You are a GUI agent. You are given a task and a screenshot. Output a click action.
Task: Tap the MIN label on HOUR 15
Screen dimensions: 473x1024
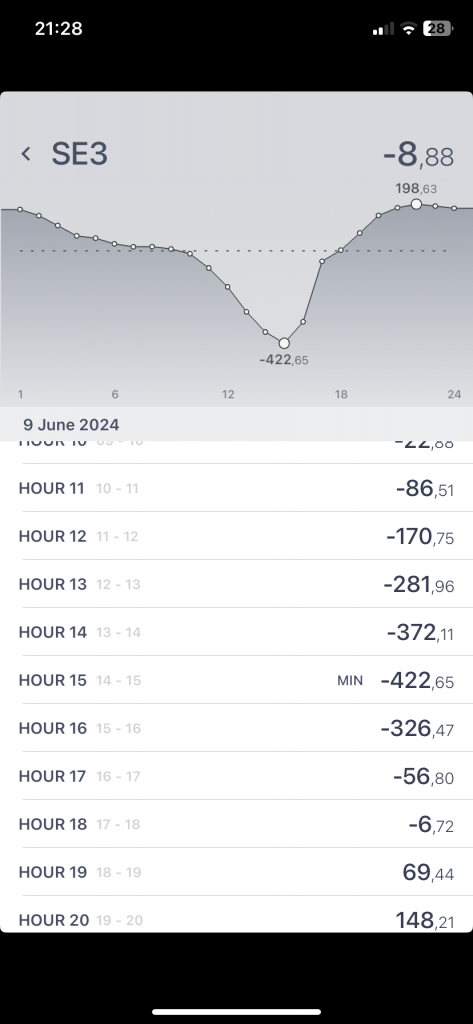[350, 681]
